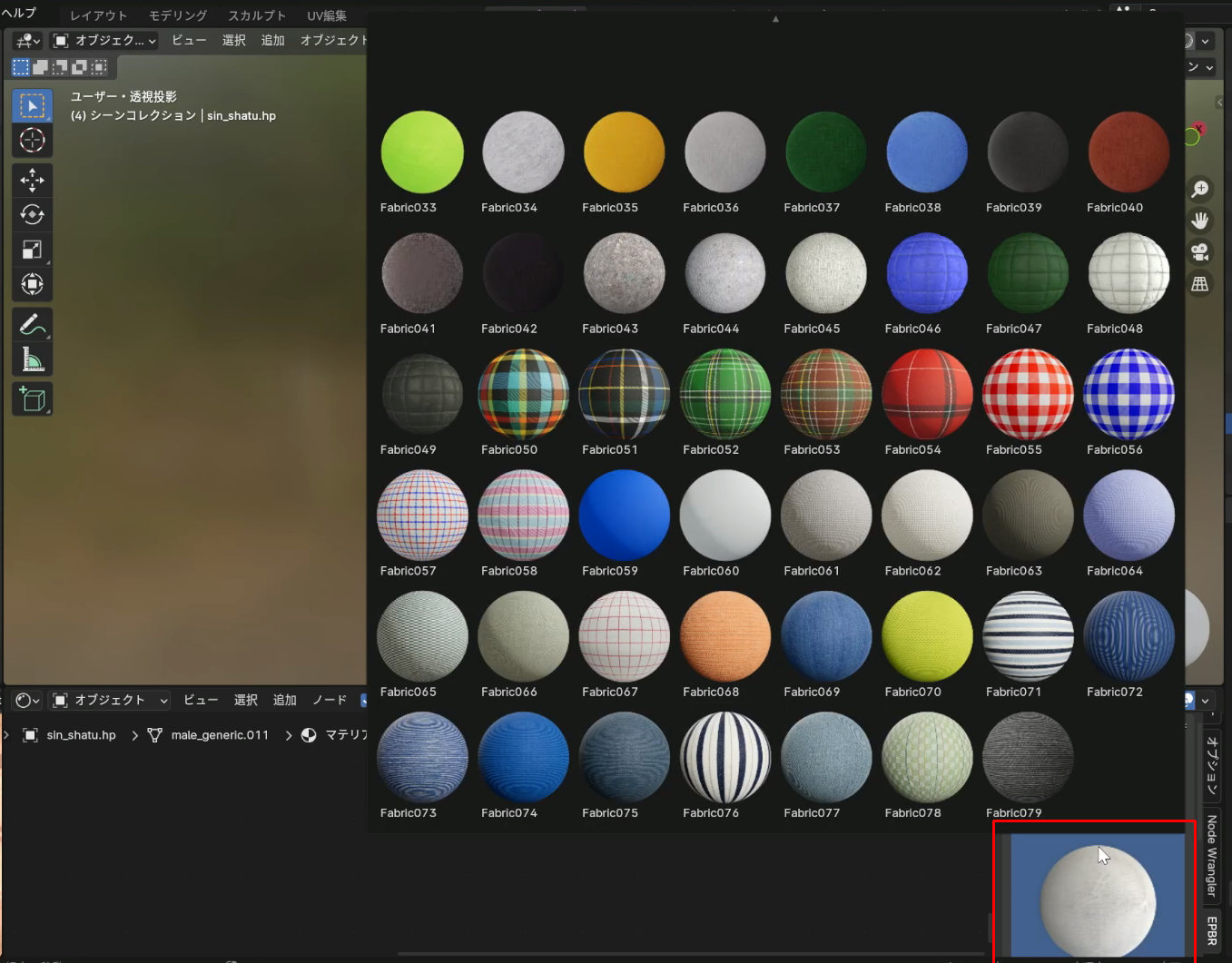Pick the Annotate pencil tool
This screenshot has height=963, width=1232.
[x=32, y=324]
